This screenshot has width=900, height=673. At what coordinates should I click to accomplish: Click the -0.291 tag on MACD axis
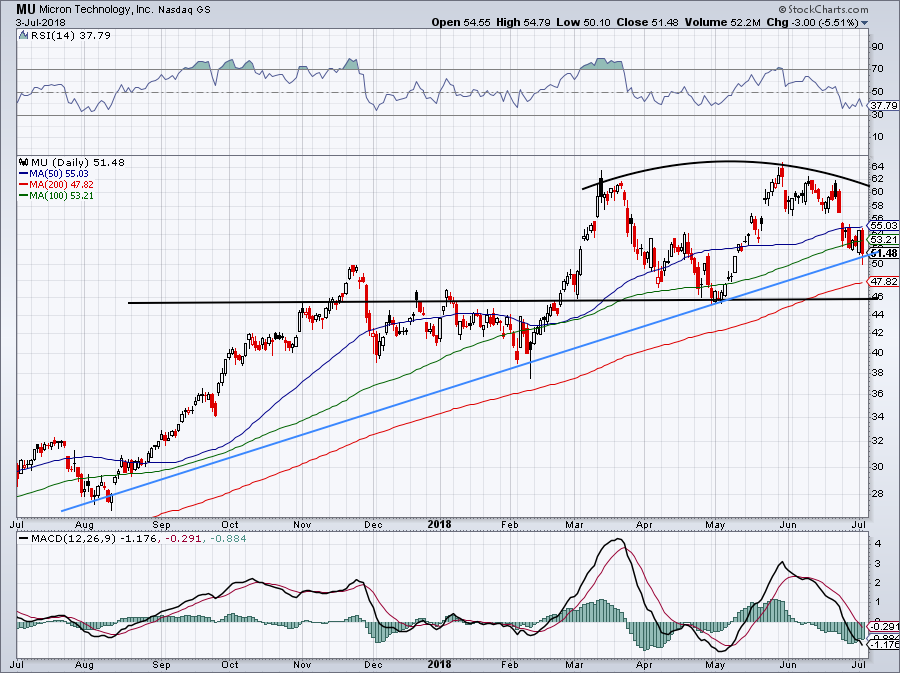coord(884,627)
